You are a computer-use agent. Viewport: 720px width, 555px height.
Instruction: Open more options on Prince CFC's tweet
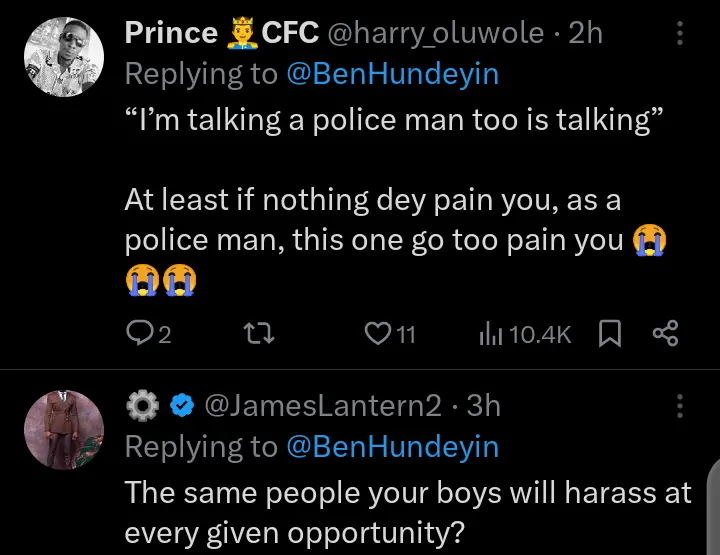click(681, 33)
